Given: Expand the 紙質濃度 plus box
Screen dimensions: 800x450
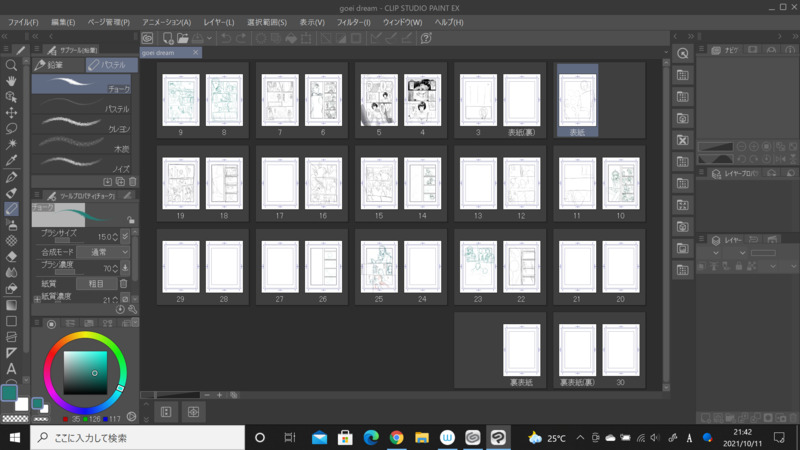Looking at the screenshot, I should 37,299.
